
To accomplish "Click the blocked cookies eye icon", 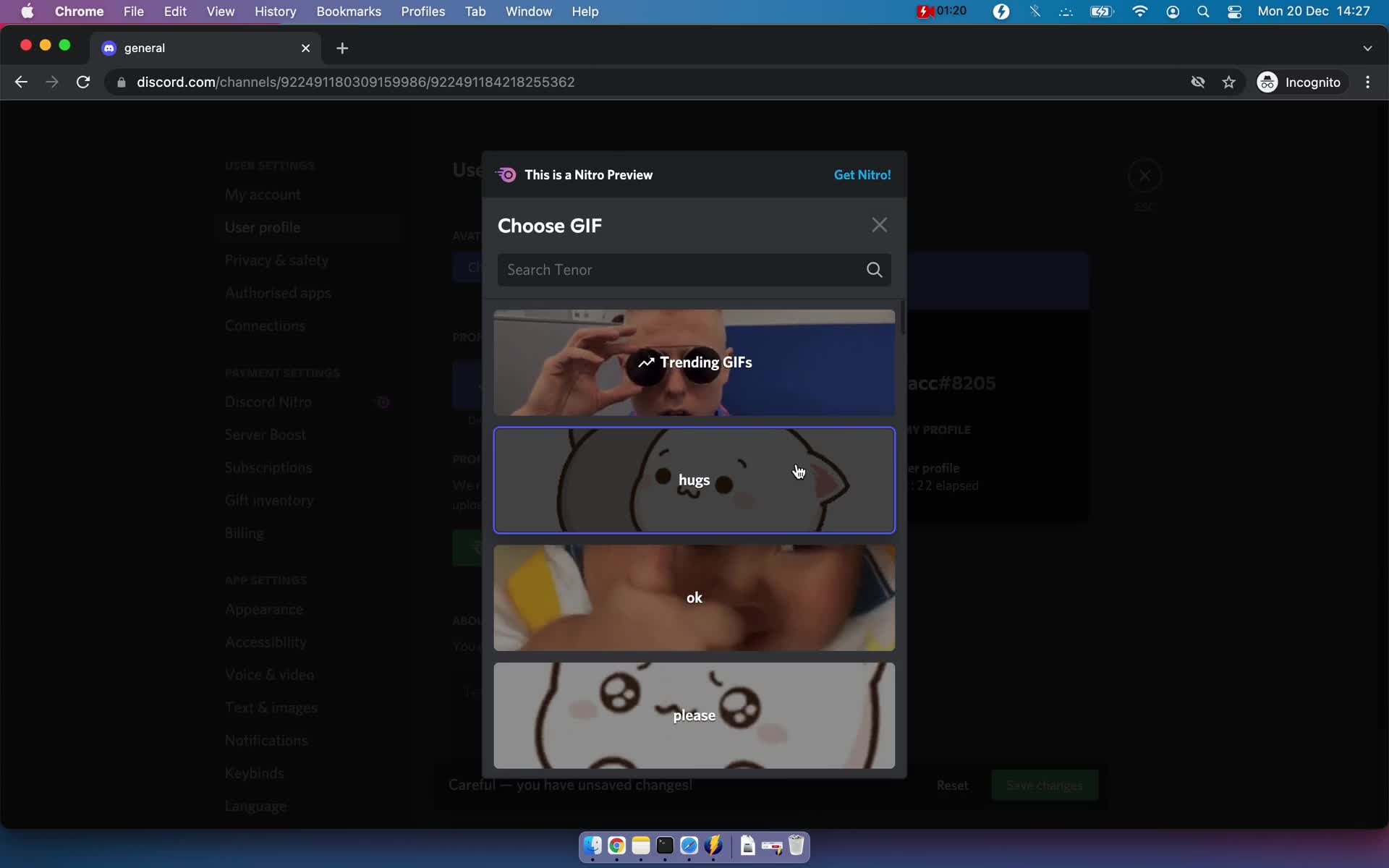I will [x=1198, y=82].
